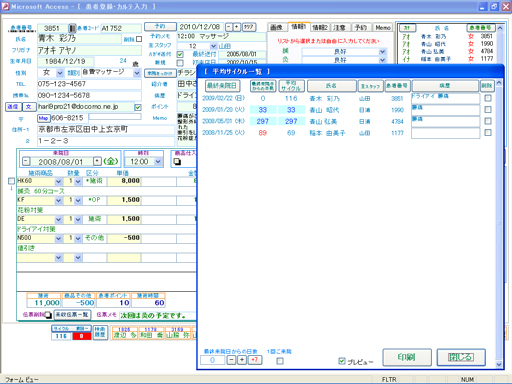Toggle the ハガキ送付 checkbox
The width and height of the screenshot is (512, 384).
coord(180,54)
